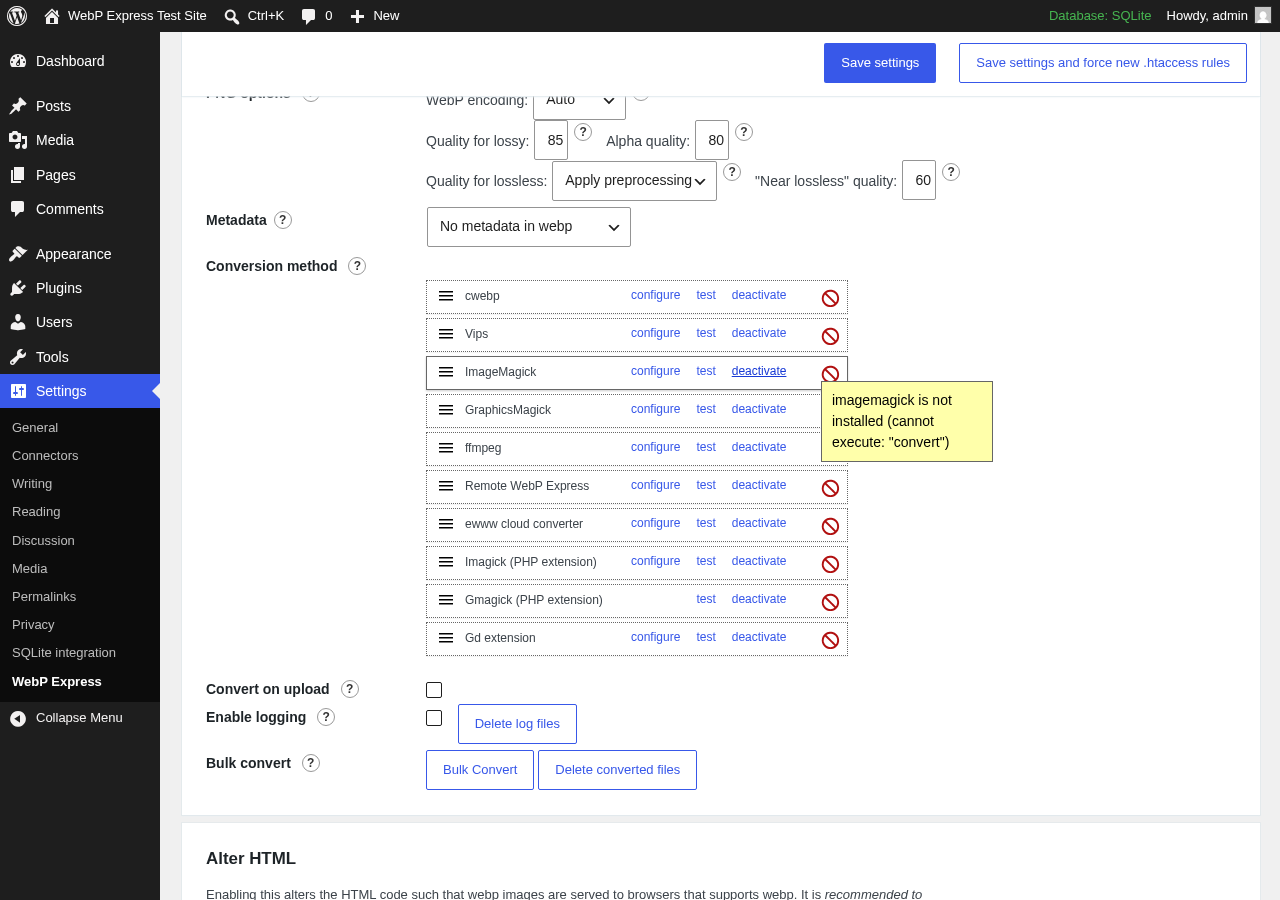Click Save settings and force new .htaccess rules
This screenshot has width=1280, height=900.
(x=1103, y=63)
